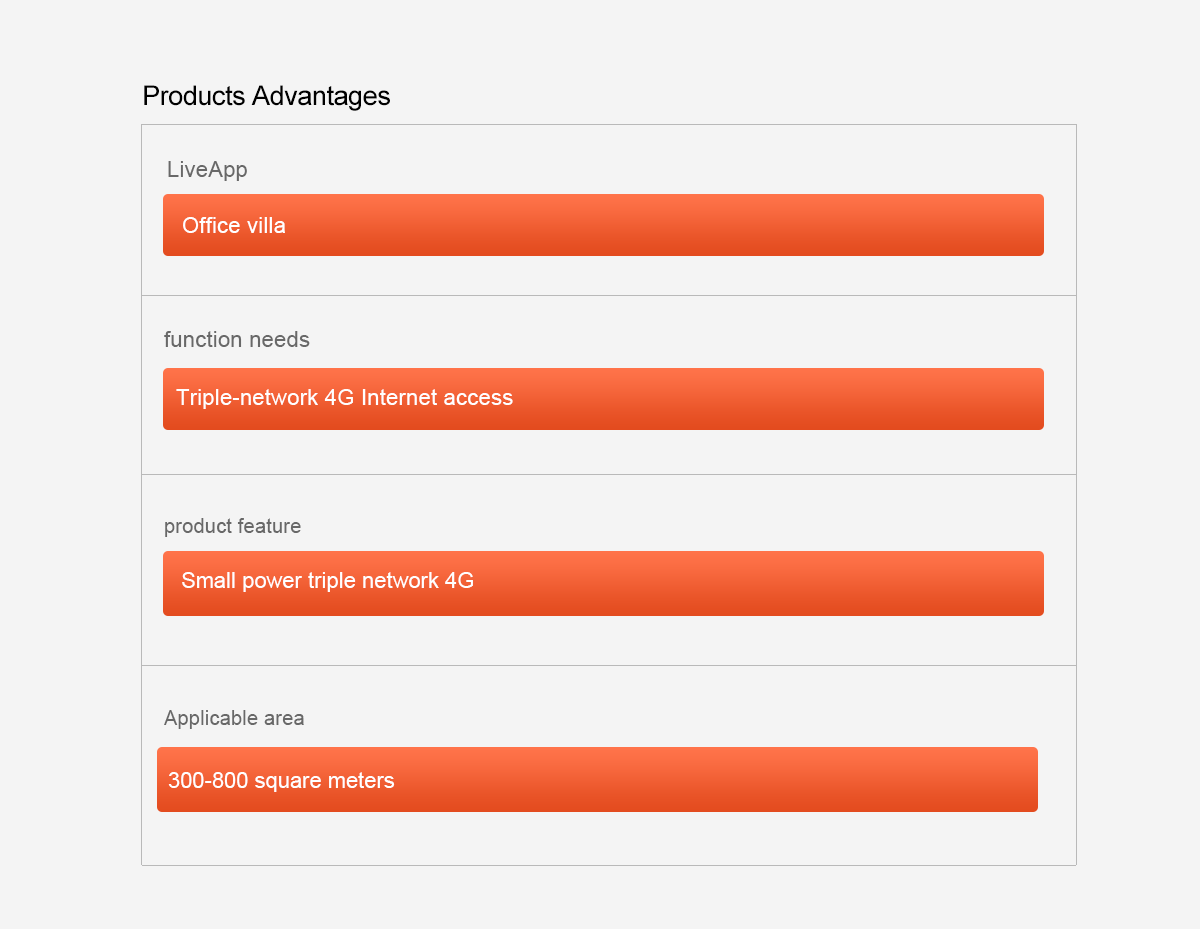This screenshot has width=1200, height=929.
Task: Select the LiveApp section label
Action: 207,170
